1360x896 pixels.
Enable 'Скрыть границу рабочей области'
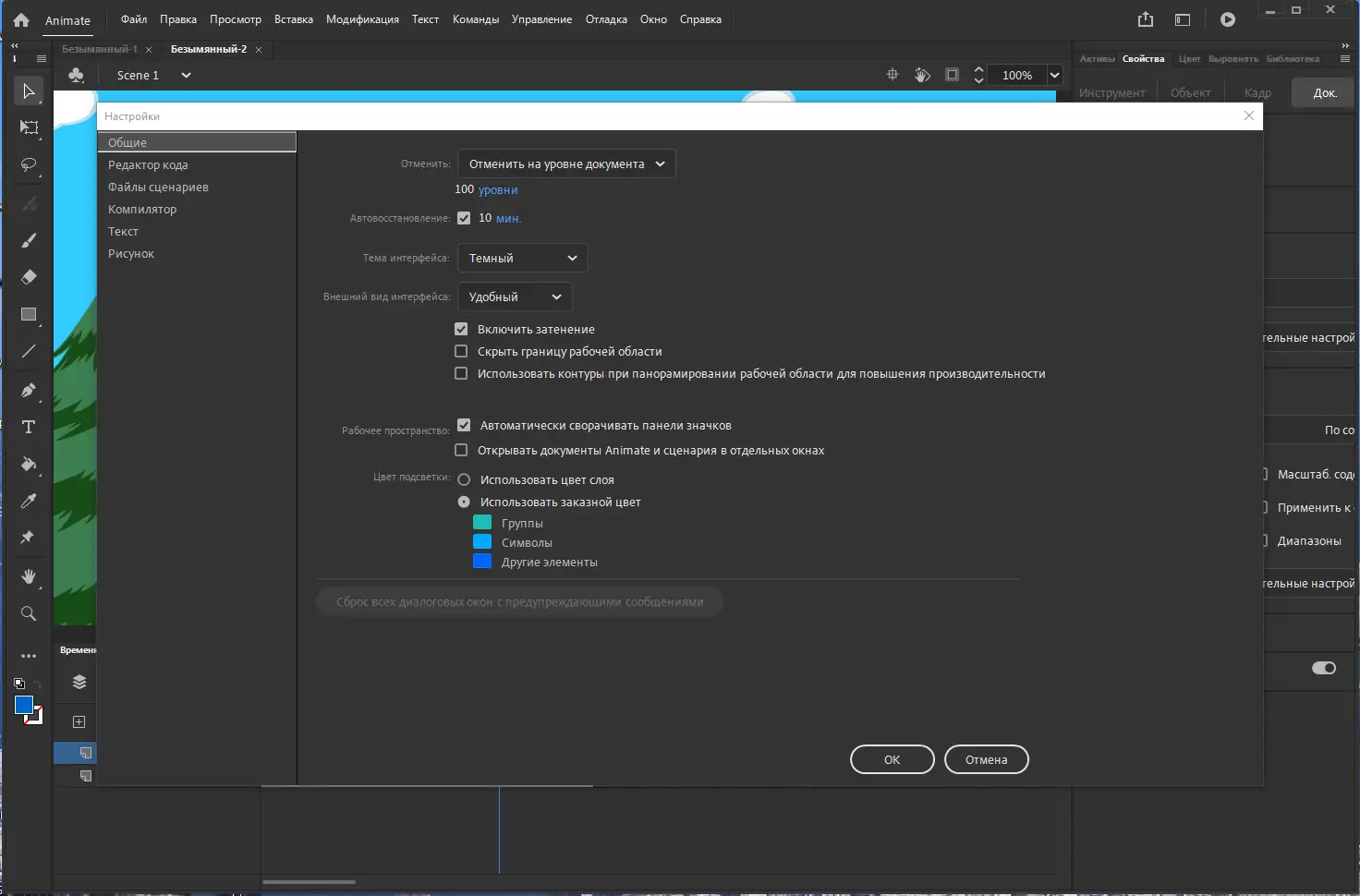tap(461, 351)
